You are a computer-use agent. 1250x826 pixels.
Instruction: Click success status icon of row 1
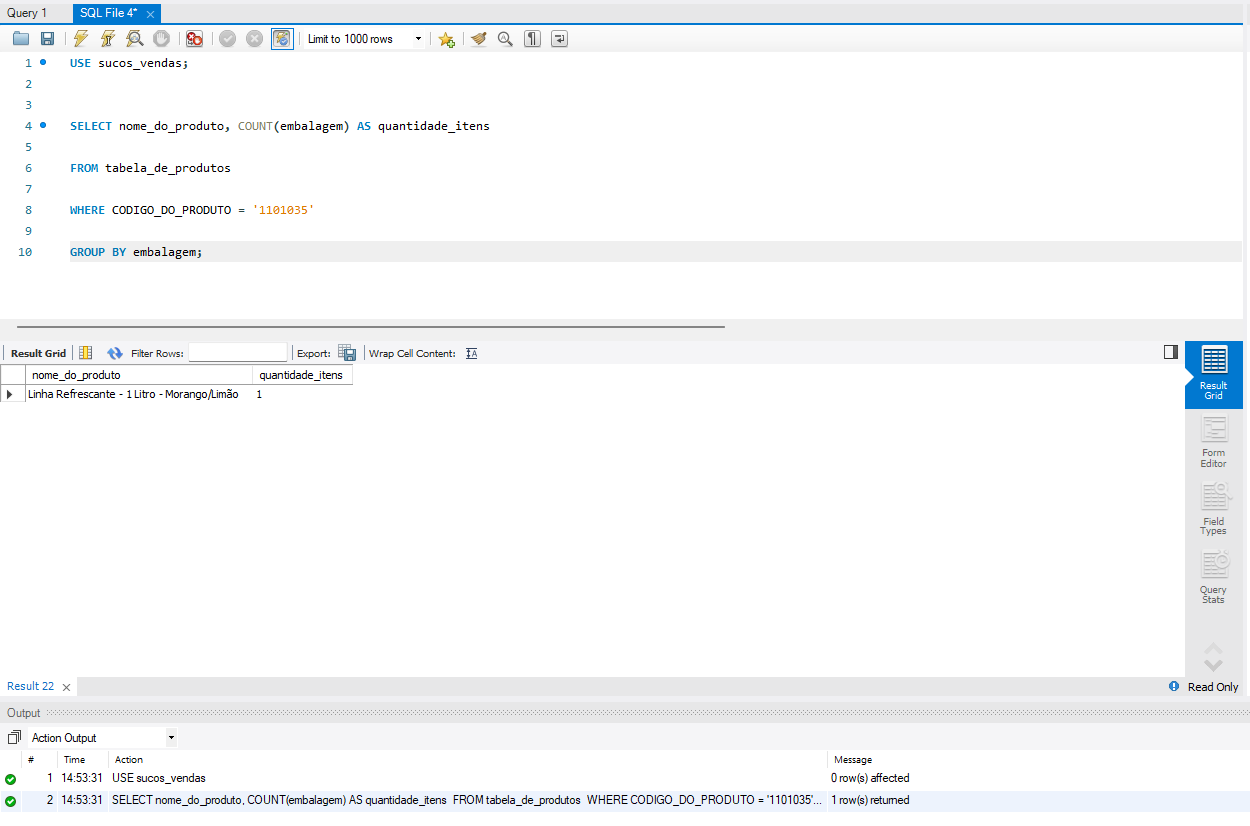coord(10,778)
